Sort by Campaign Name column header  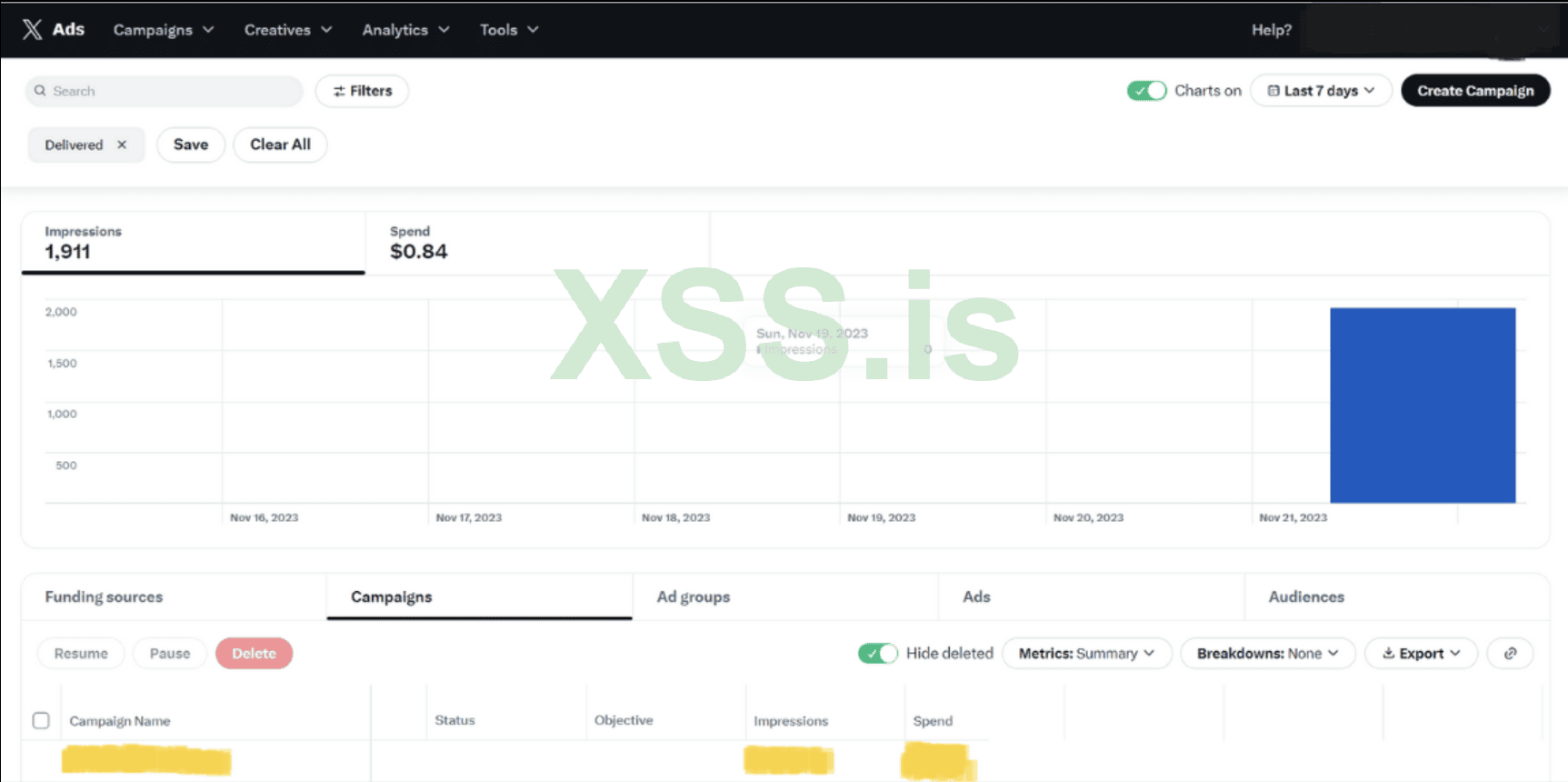(x=120, y=721)
